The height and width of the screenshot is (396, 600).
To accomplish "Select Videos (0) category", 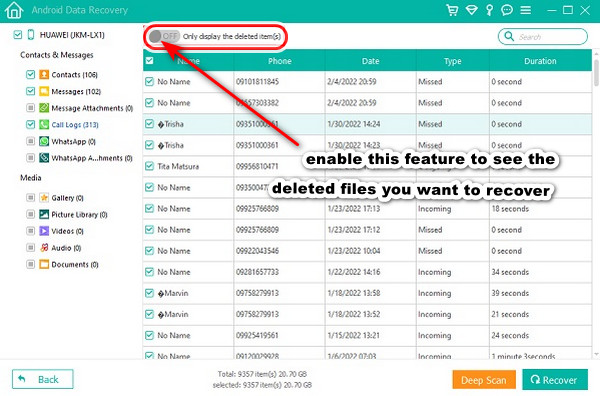I will 67,231.
